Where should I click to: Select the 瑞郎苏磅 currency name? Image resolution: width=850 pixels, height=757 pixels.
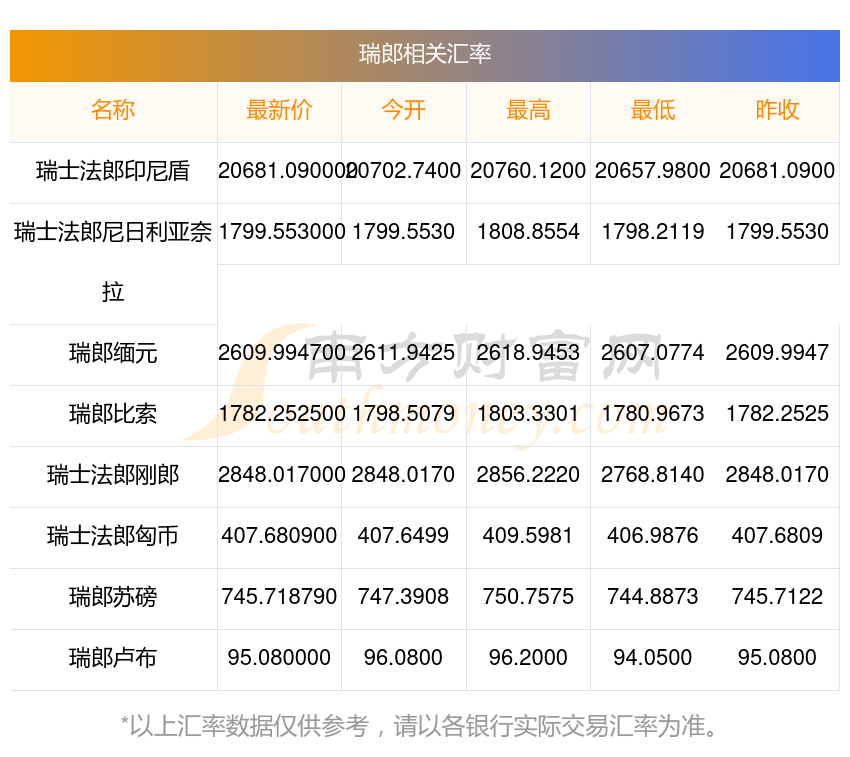113,597
